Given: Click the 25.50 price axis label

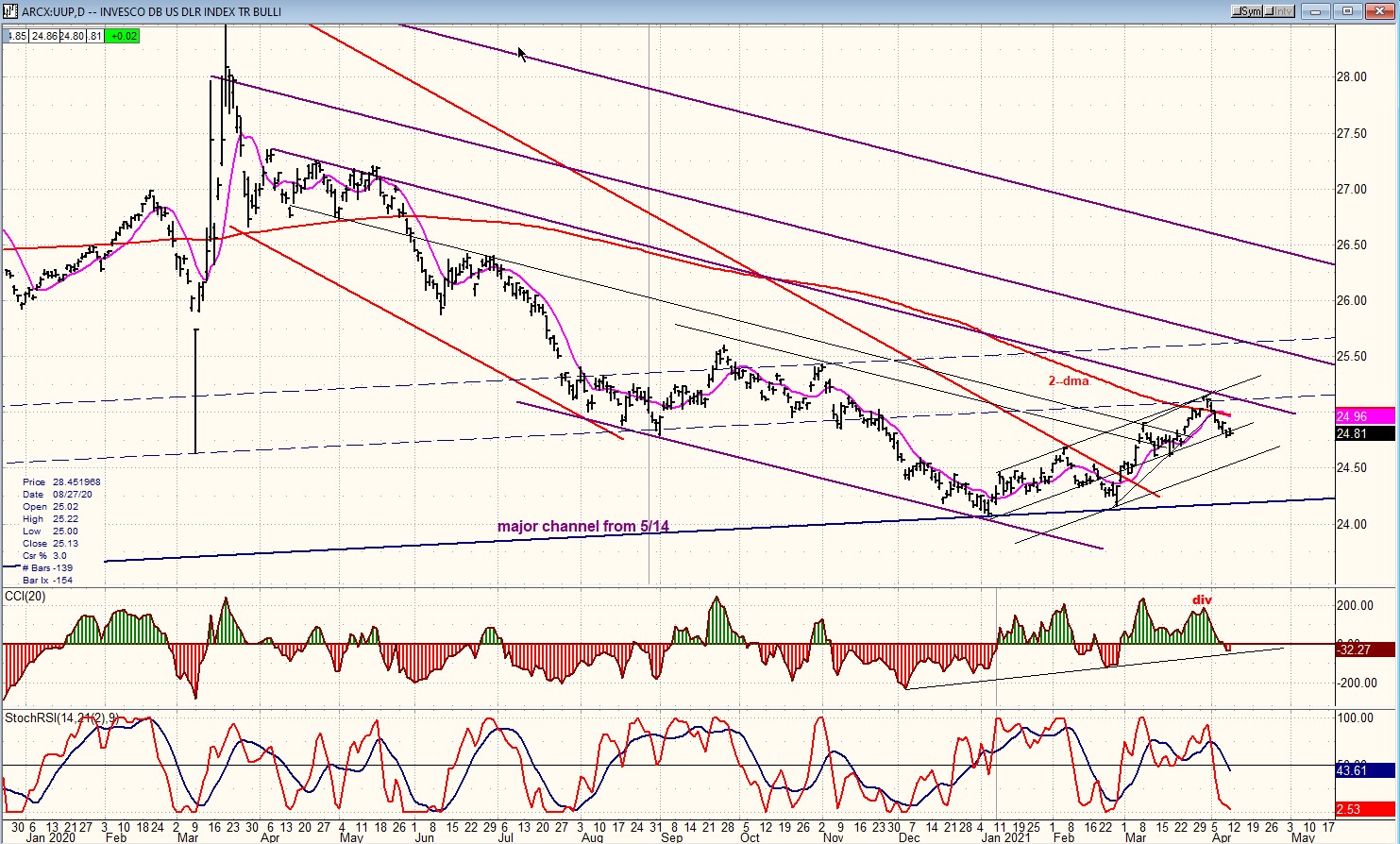Looking at the screenshot, I should pyautogui.click(x=1352, y=357).
